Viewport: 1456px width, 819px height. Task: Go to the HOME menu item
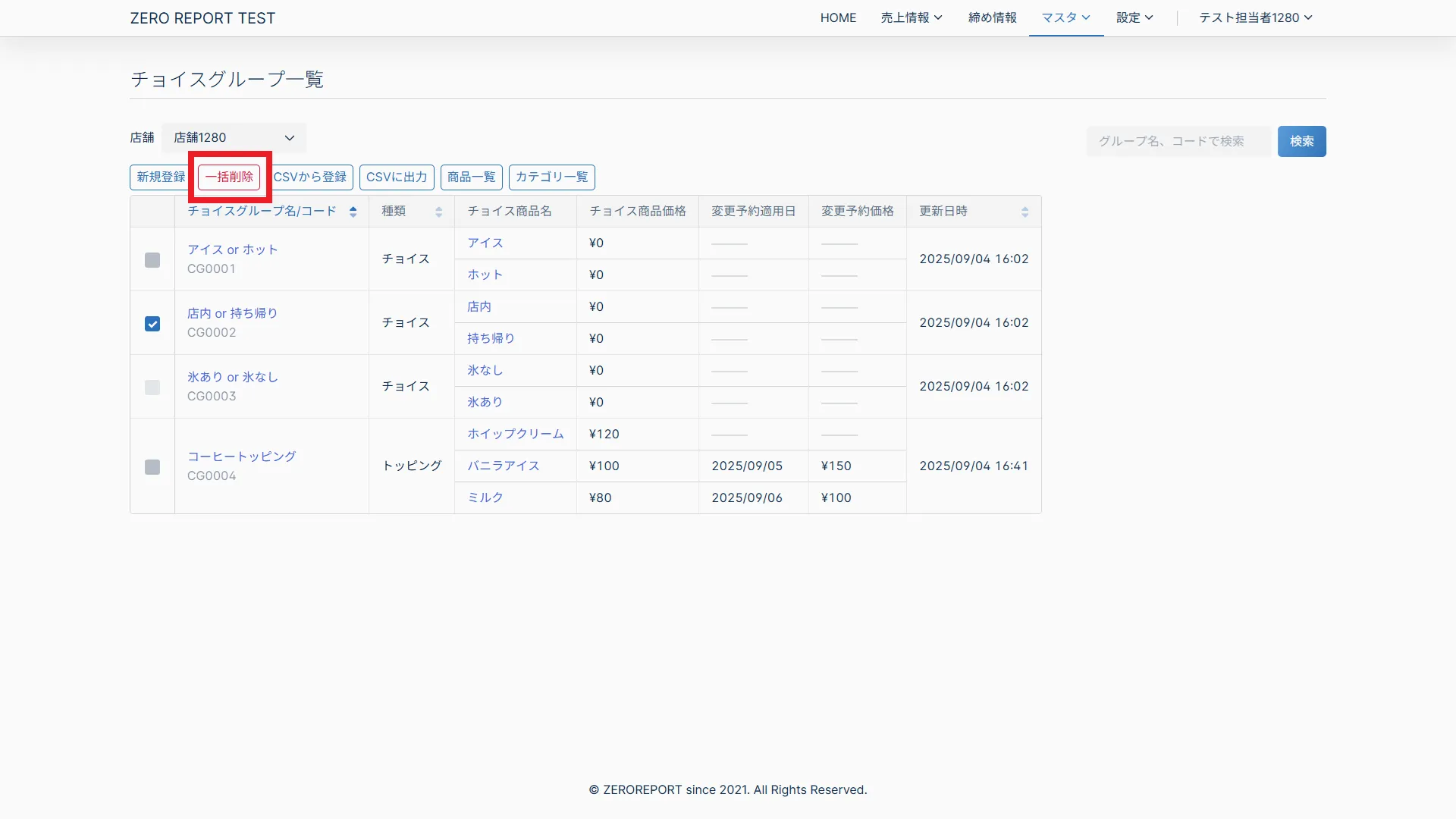pyautogui.click(x=838, y=17)
